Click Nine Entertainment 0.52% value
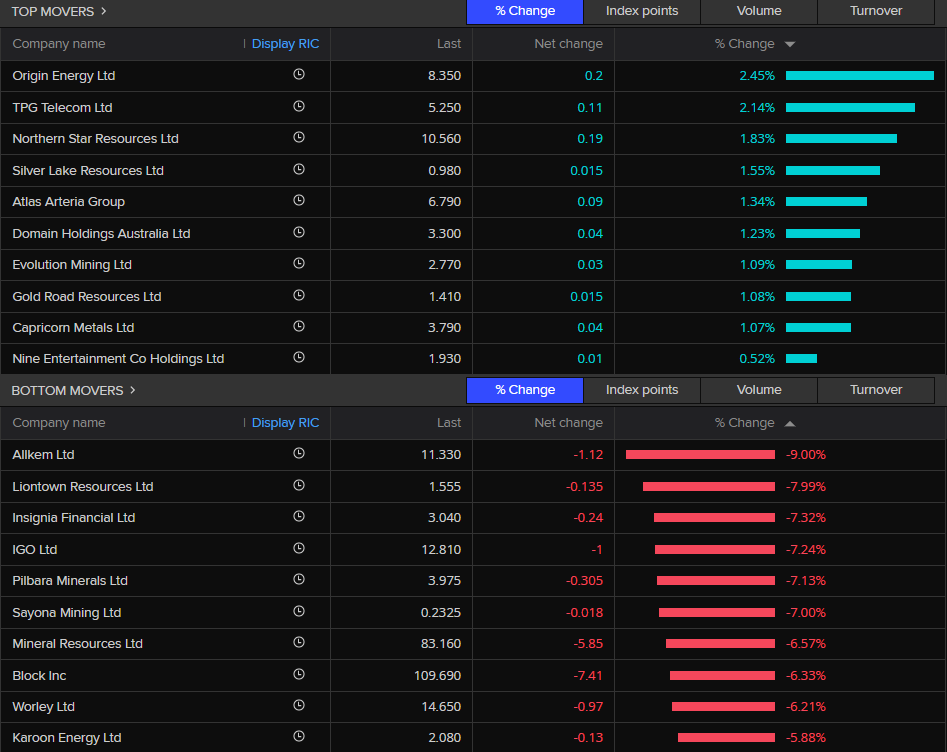 tap(757, 359)
